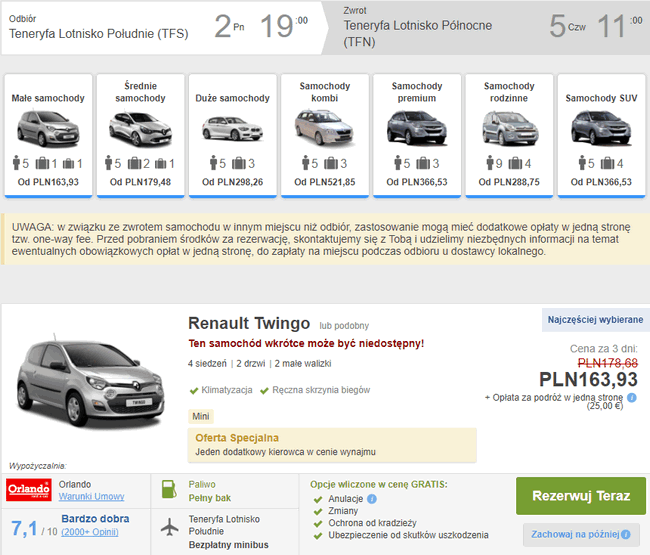Screen dimensions: 650x555
Task: Click the Rezerwuj Teraz button
Action: click(581, 496)
